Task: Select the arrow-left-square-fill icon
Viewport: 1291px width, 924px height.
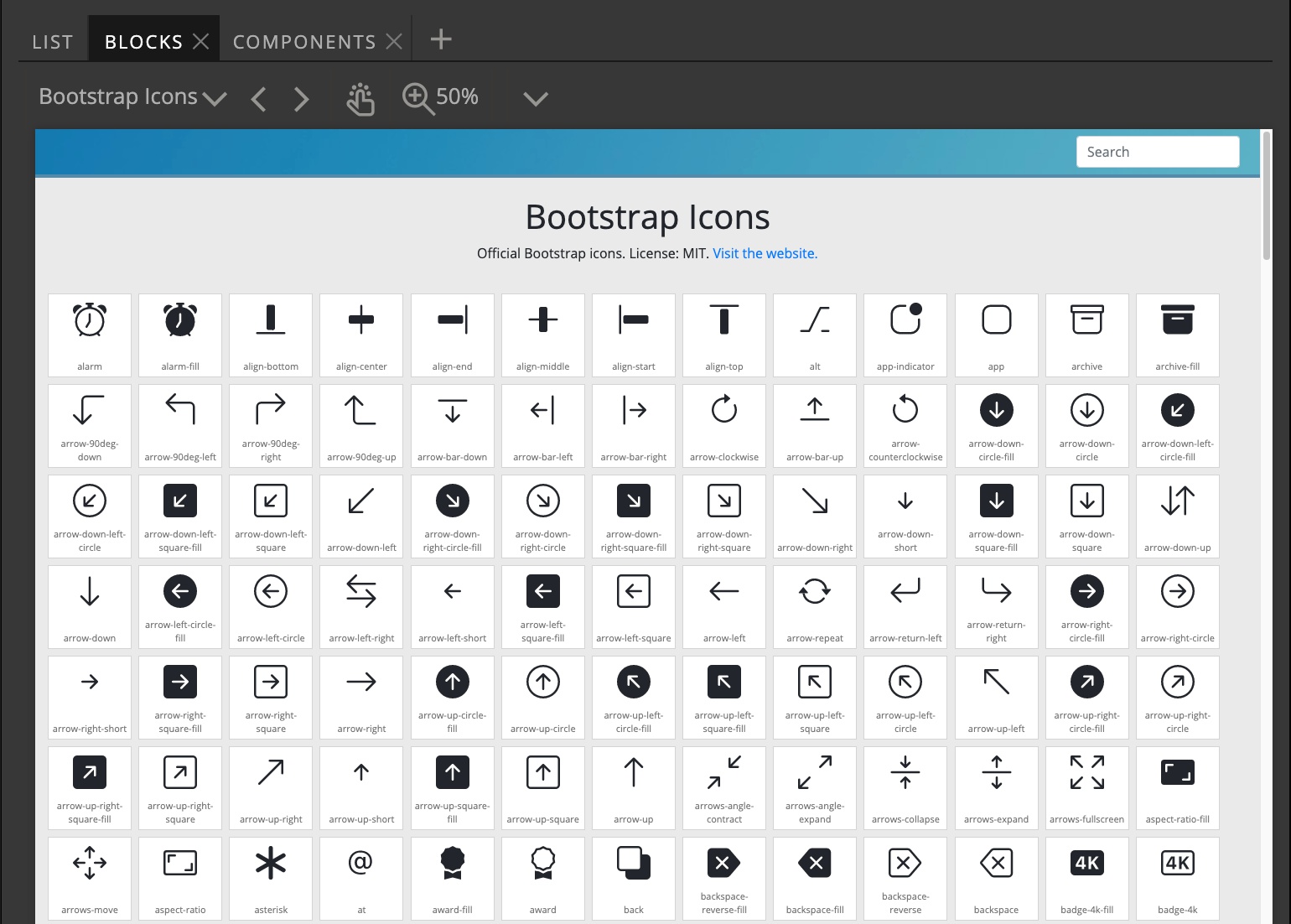Action: pyautogui.click(x=543, y=607)
